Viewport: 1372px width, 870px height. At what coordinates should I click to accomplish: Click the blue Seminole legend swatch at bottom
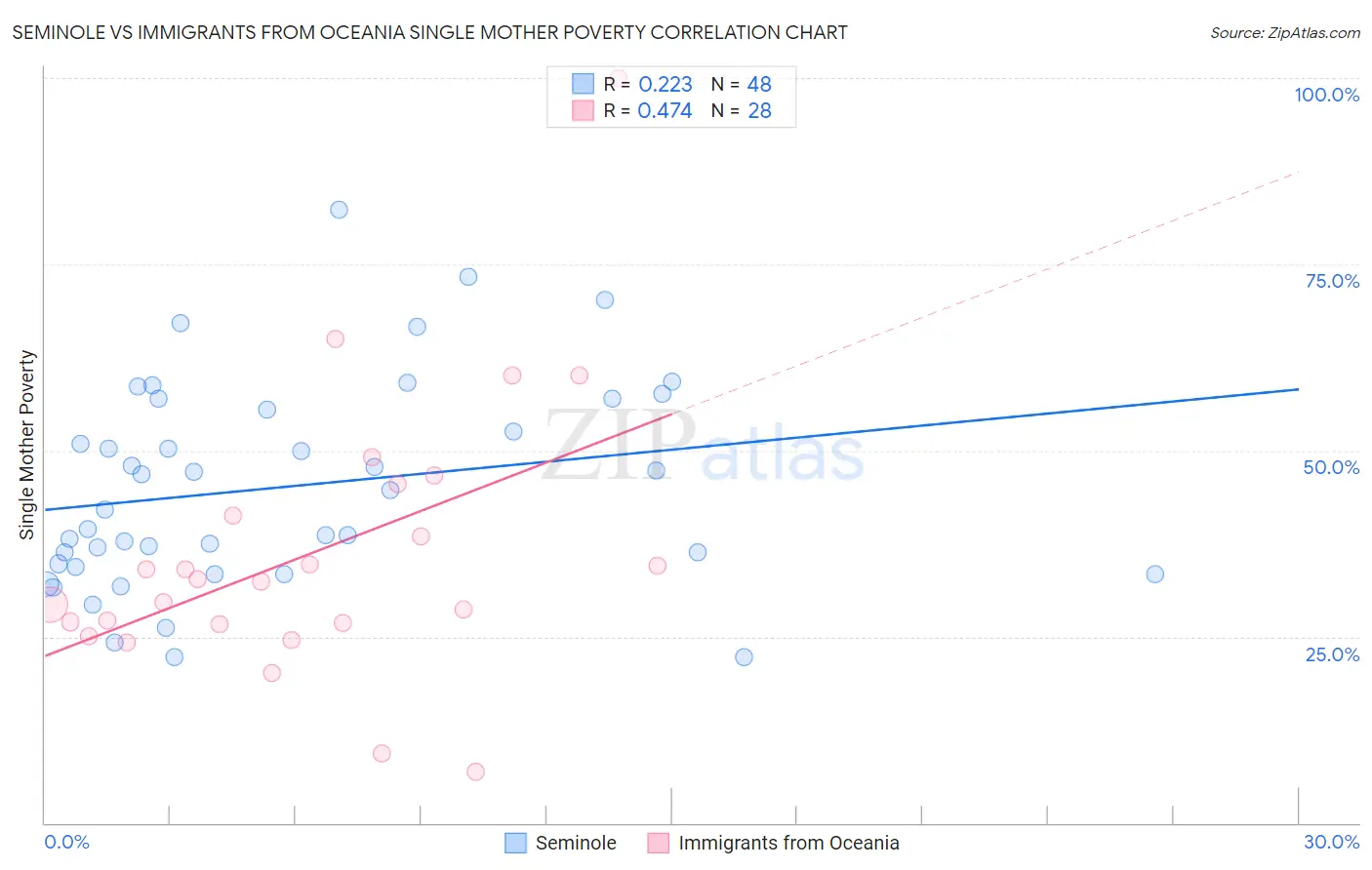pos(515,843)
